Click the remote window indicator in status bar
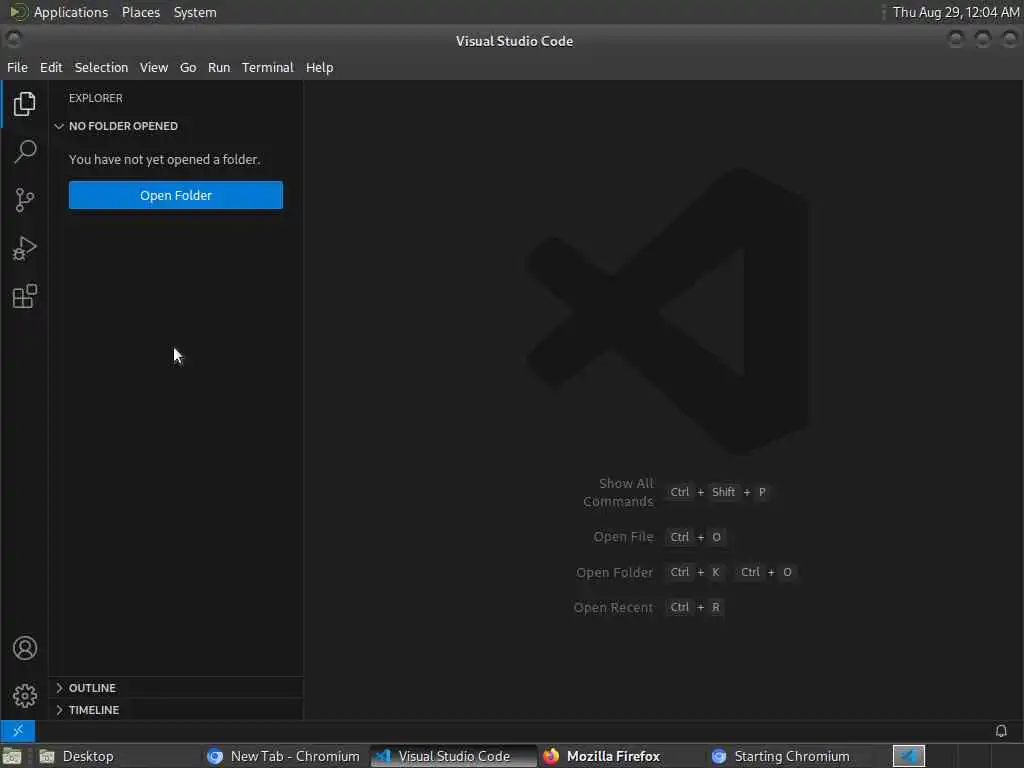The image size is (1024, 768). coord(18,730)
